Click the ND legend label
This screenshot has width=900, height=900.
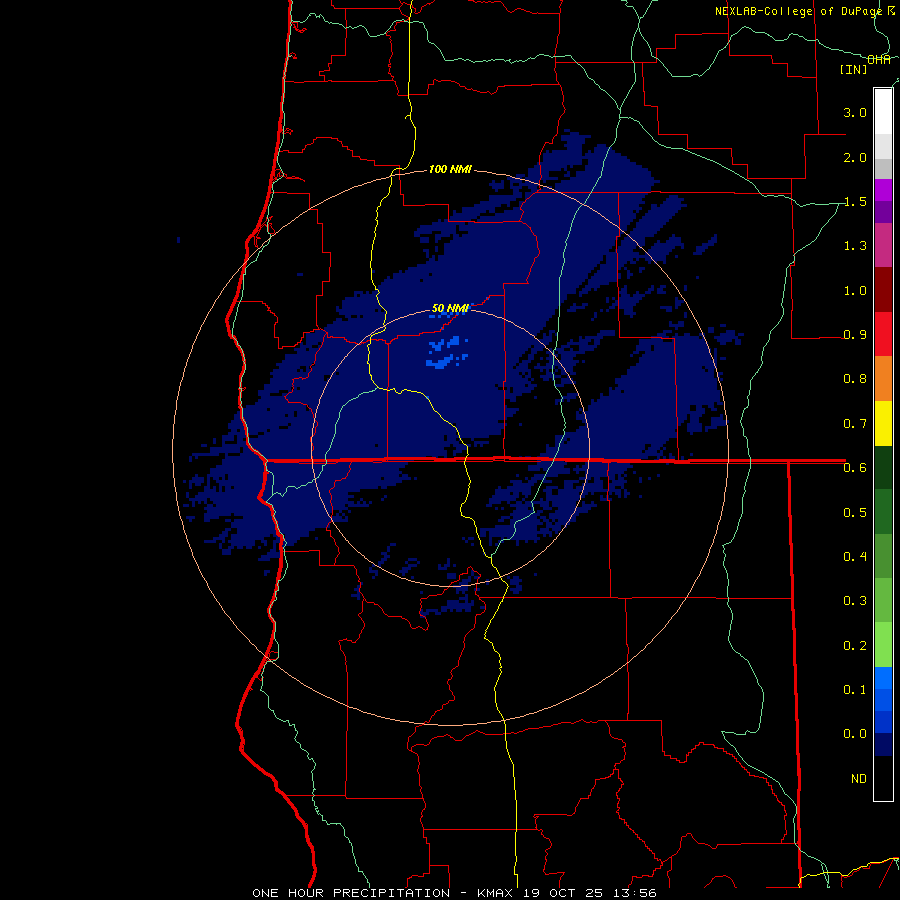tap(859, 779)
